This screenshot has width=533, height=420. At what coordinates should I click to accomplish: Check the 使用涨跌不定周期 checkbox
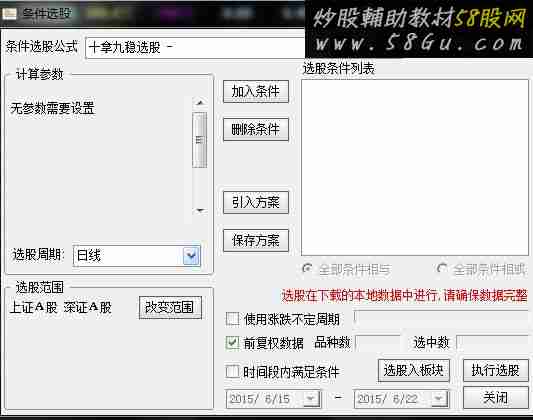(x=233, y=319)
